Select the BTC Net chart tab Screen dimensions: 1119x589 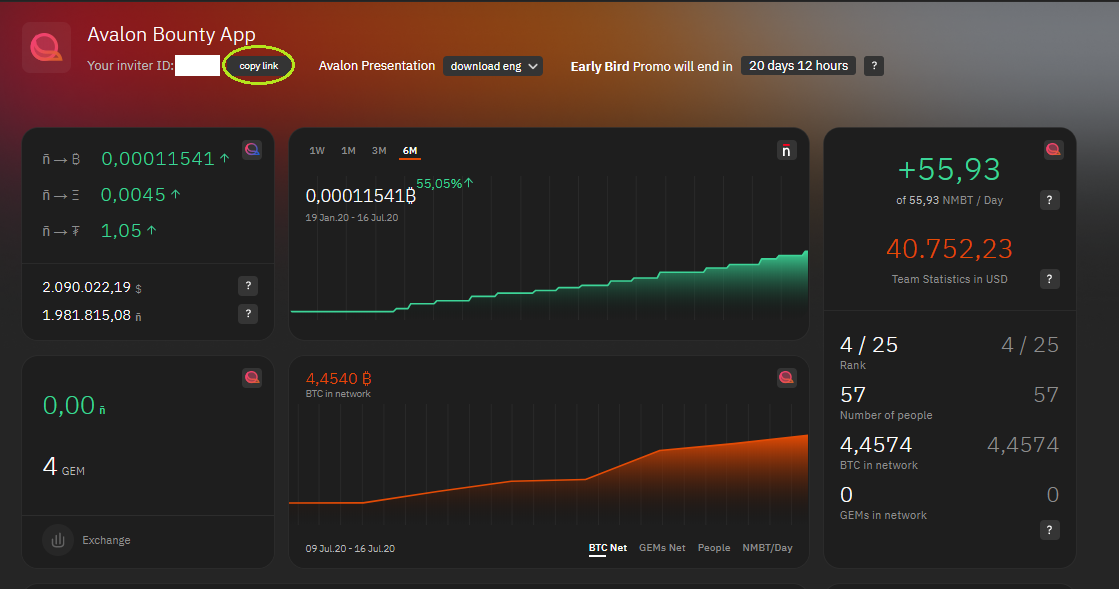click(x=608, y=548)
